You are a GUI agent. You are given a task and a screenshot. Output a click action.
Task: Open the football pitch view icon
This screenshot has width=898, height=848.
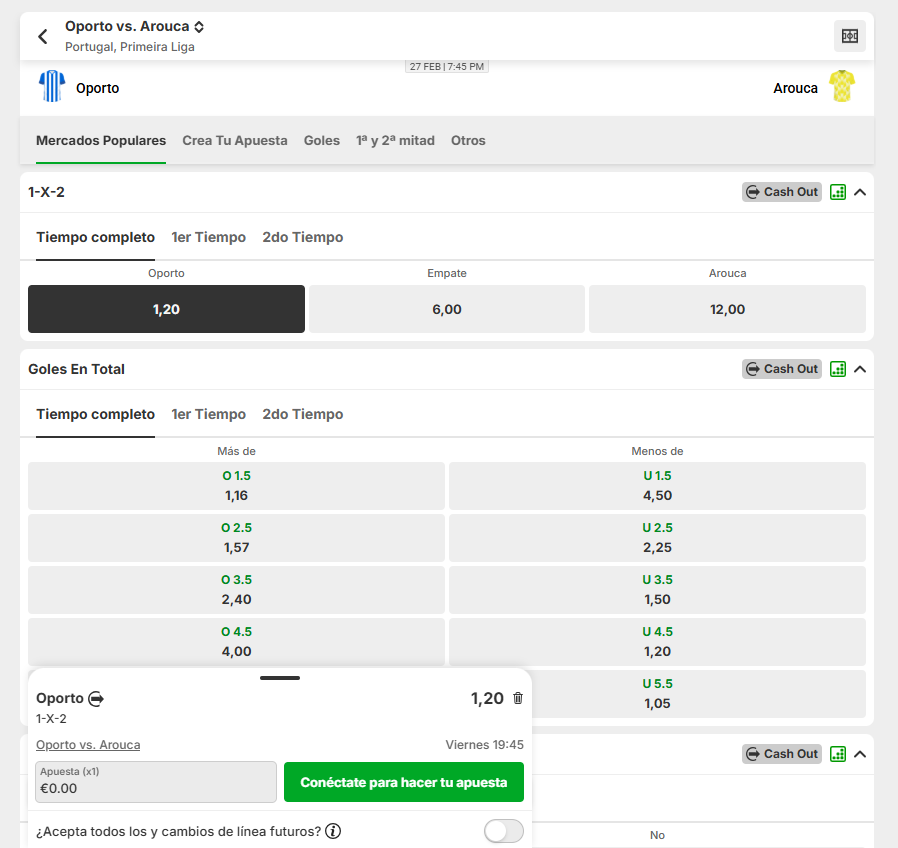coord(849,36)
